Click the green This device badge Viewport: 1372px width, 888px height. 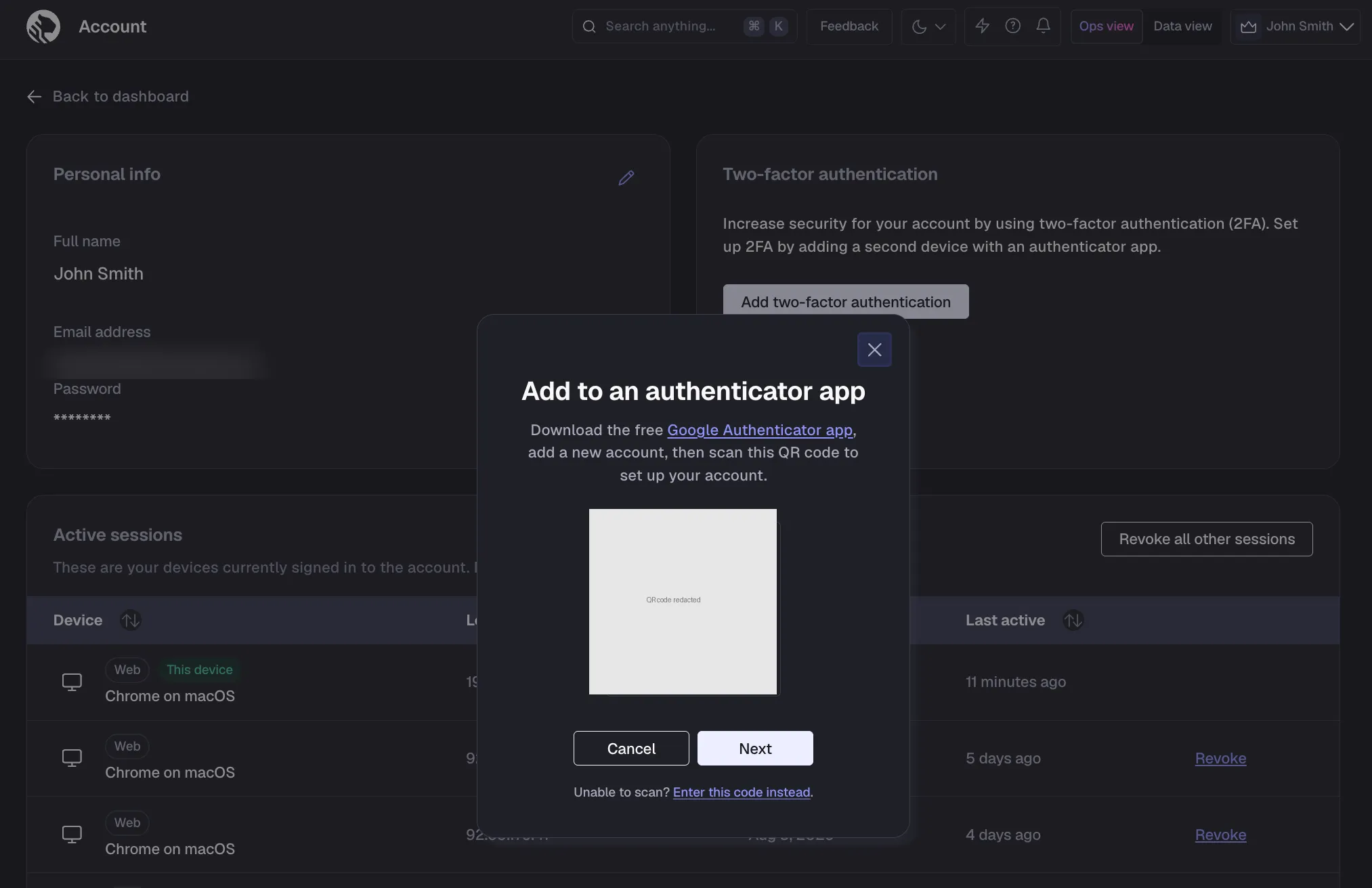(199, 669)
